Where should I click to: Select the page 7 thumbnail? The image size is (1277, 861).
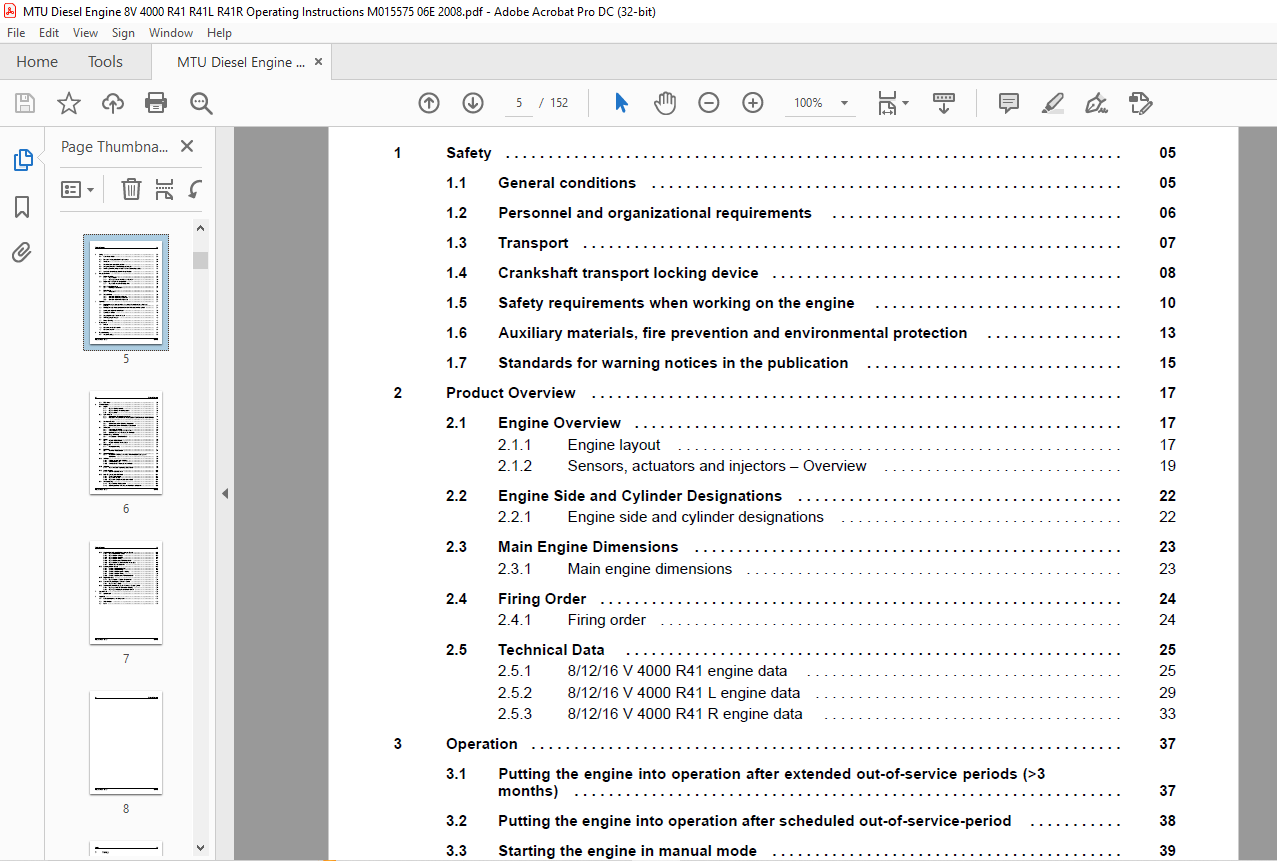tap(126, 593)
